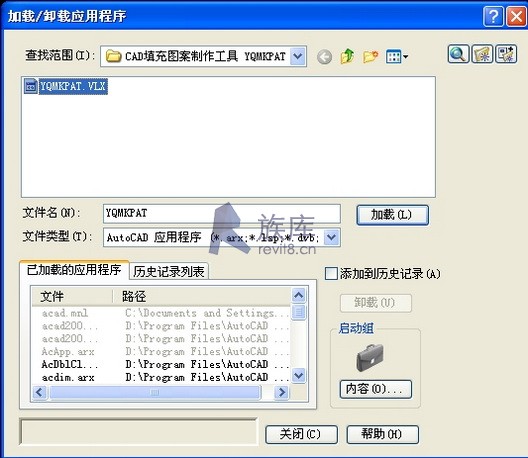Screen dimensions: 528x458
Task: Click the 加载(L) load button
Action: (392, 215)
